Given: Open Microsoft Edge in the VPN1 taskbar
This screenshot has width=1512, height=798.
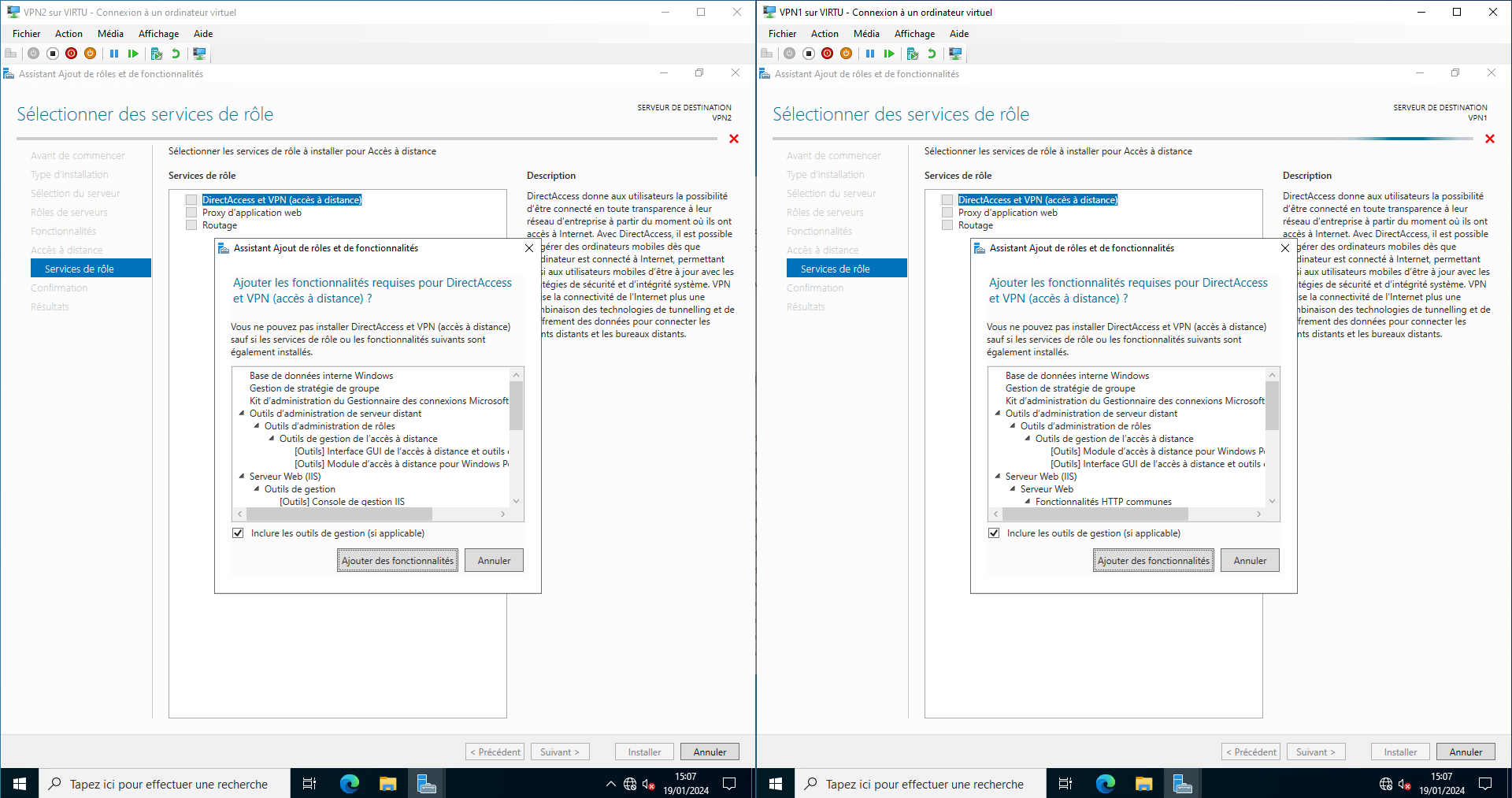Looking at the screenshot, I should pos(1105,784).
